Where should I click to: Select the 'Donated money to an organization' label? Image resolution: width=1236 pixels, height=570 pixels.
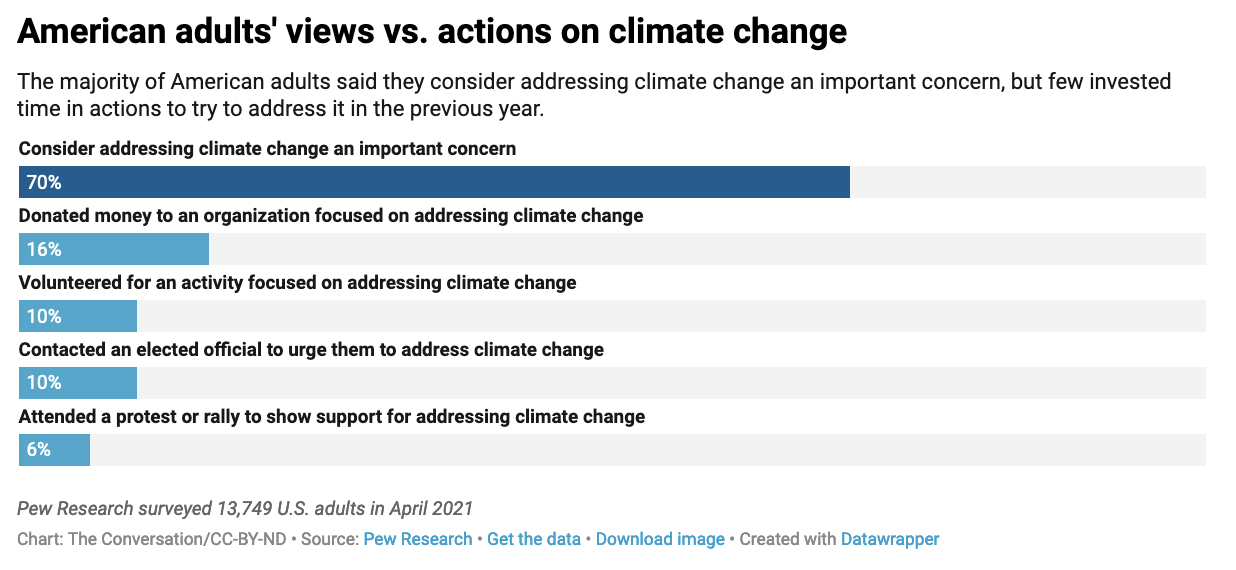tap(330, 215)
